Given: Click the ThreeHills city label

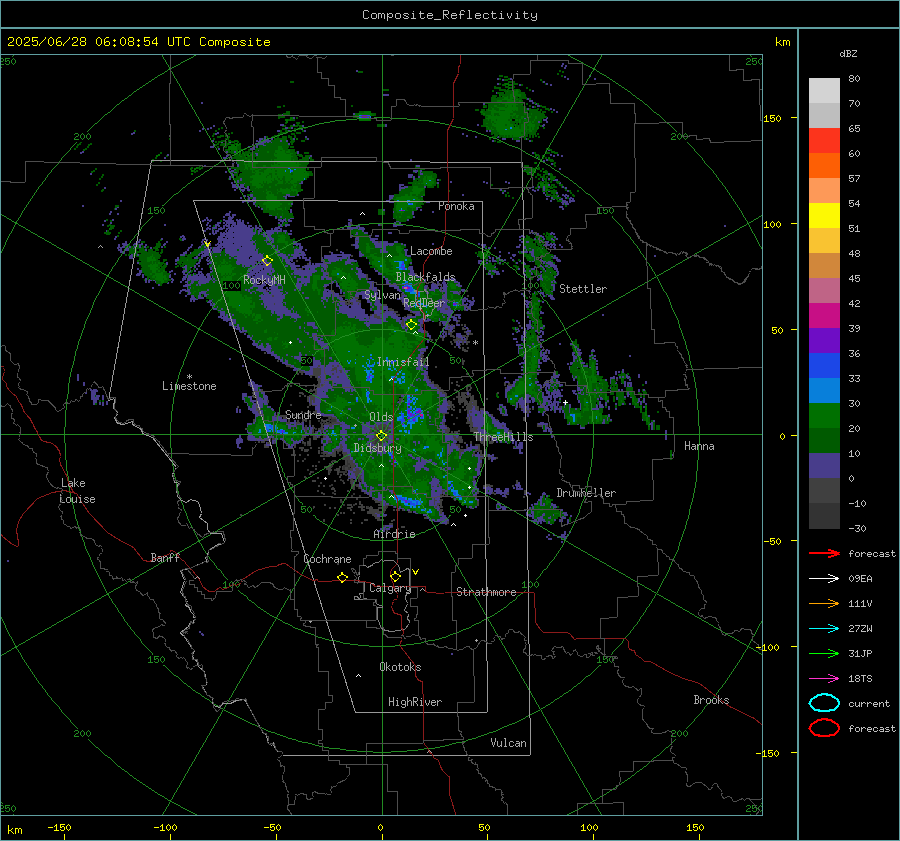Looking at the screenshot, I should (x=503, y=437).
